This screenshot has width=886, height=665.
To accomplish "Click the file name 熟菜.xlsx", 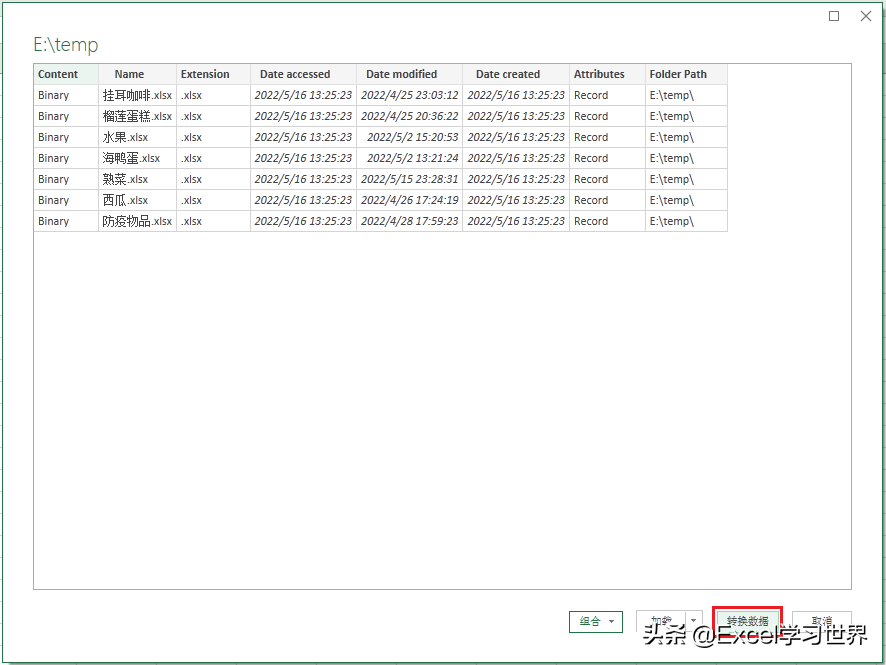I will click(x=125, y=179).
